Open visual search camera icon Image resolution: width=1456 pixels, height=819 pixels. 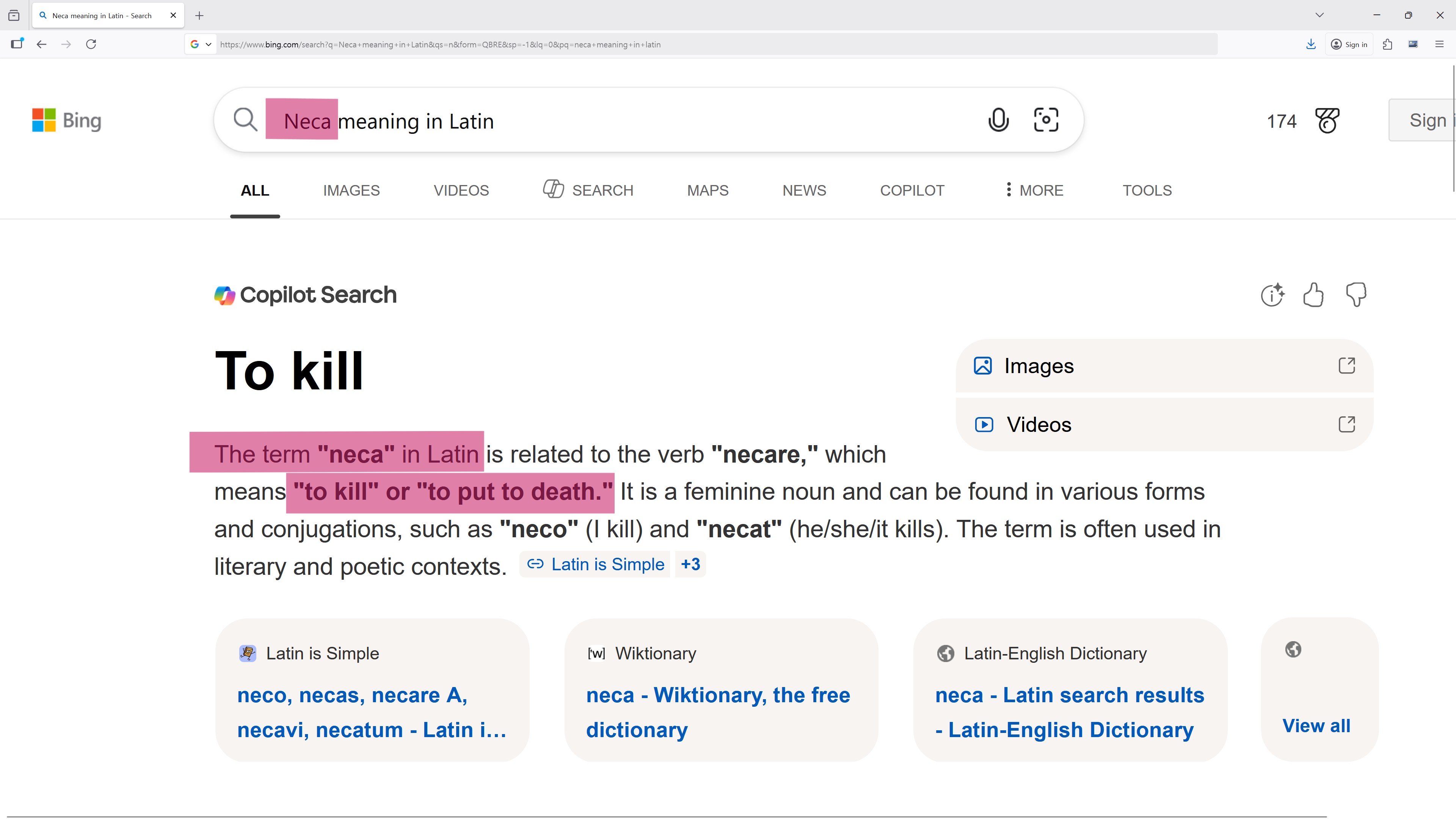click(x=1046, y=120)
